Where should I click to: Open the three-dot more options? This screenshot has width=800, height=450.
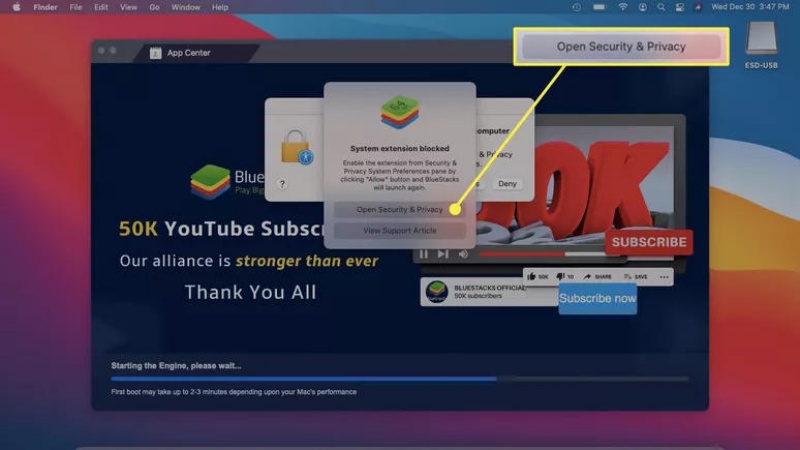pyautogui.click(x=664, y=277)
